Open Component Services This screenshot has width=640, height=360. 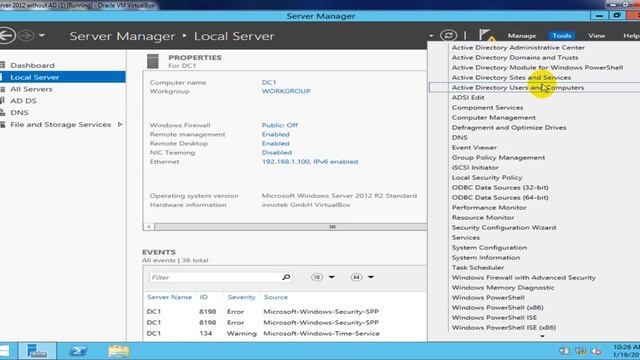click(x=487, y=107)
